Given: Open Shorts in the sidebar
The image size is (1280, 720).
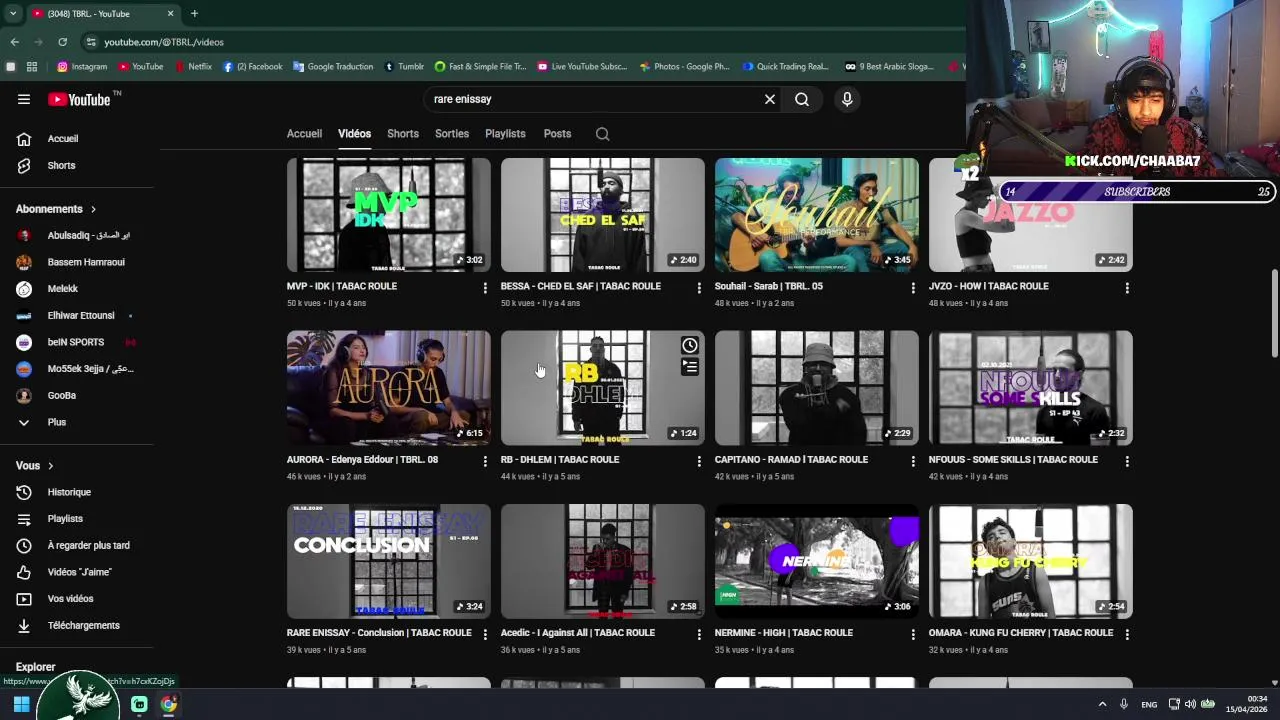Looking at the screenshot, I should click(77, 166).
